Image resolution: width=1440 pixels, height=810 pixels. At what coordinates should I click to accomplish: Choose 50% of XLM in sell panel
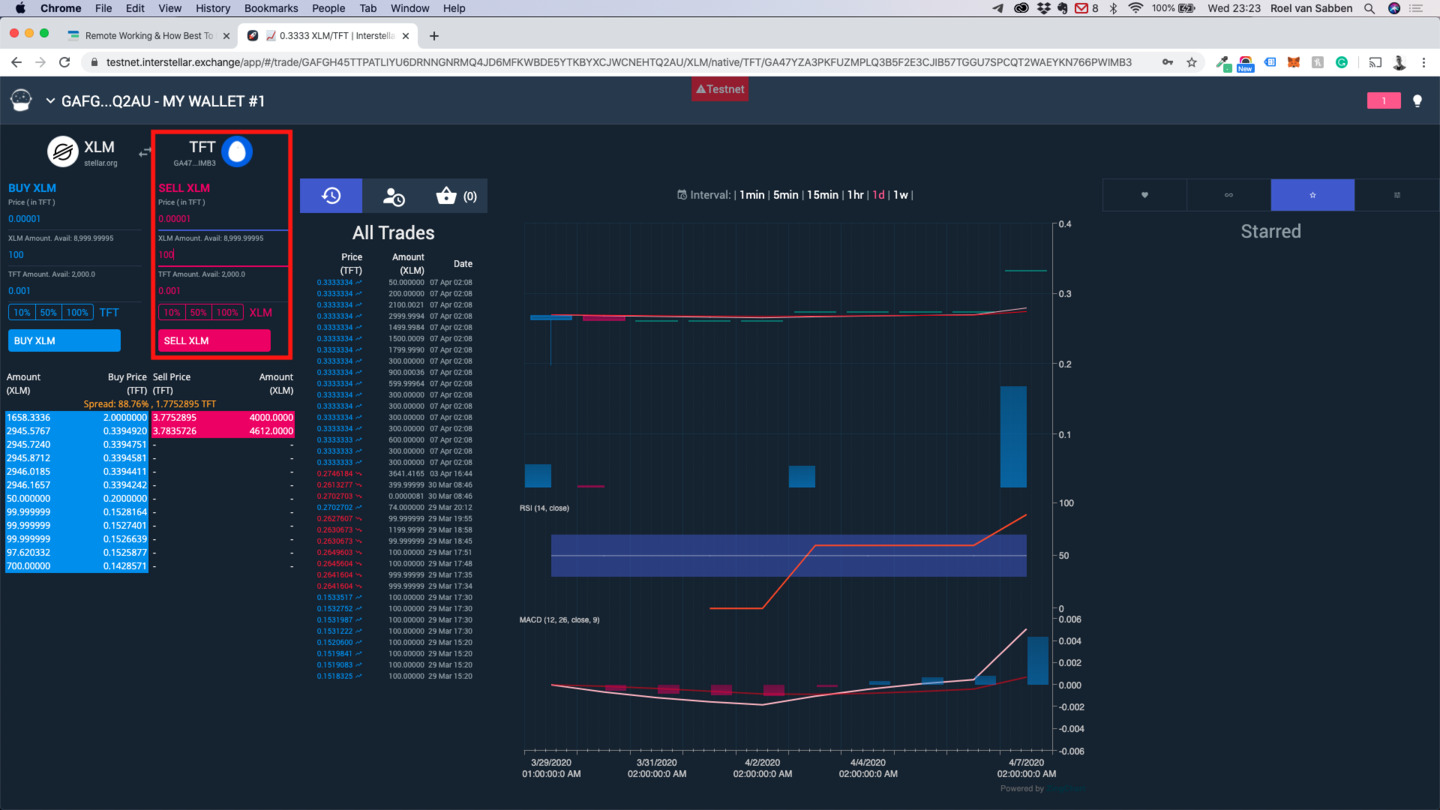coord(199,313)
